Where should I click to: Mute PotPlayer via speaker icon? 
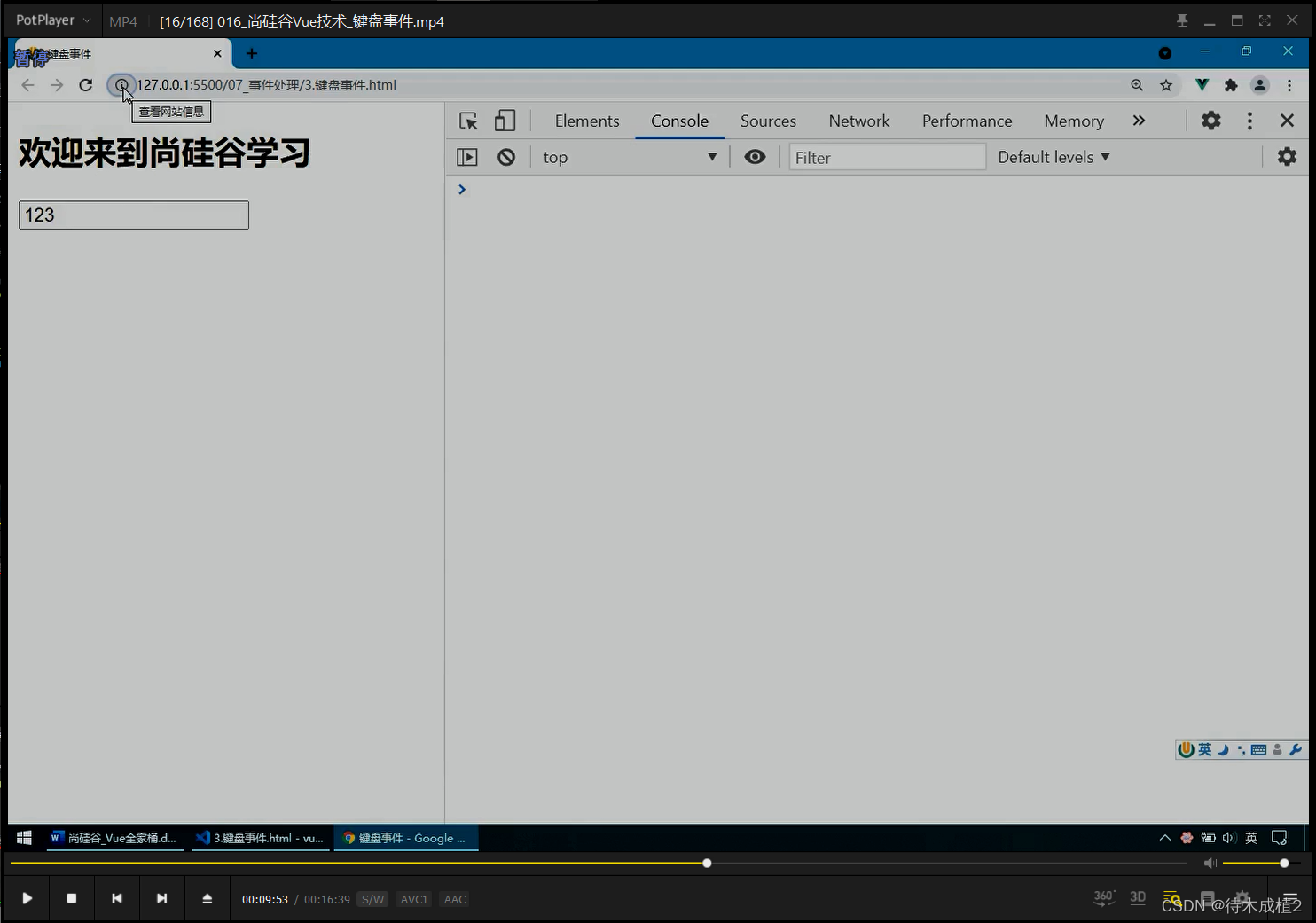click(1210, 863)
